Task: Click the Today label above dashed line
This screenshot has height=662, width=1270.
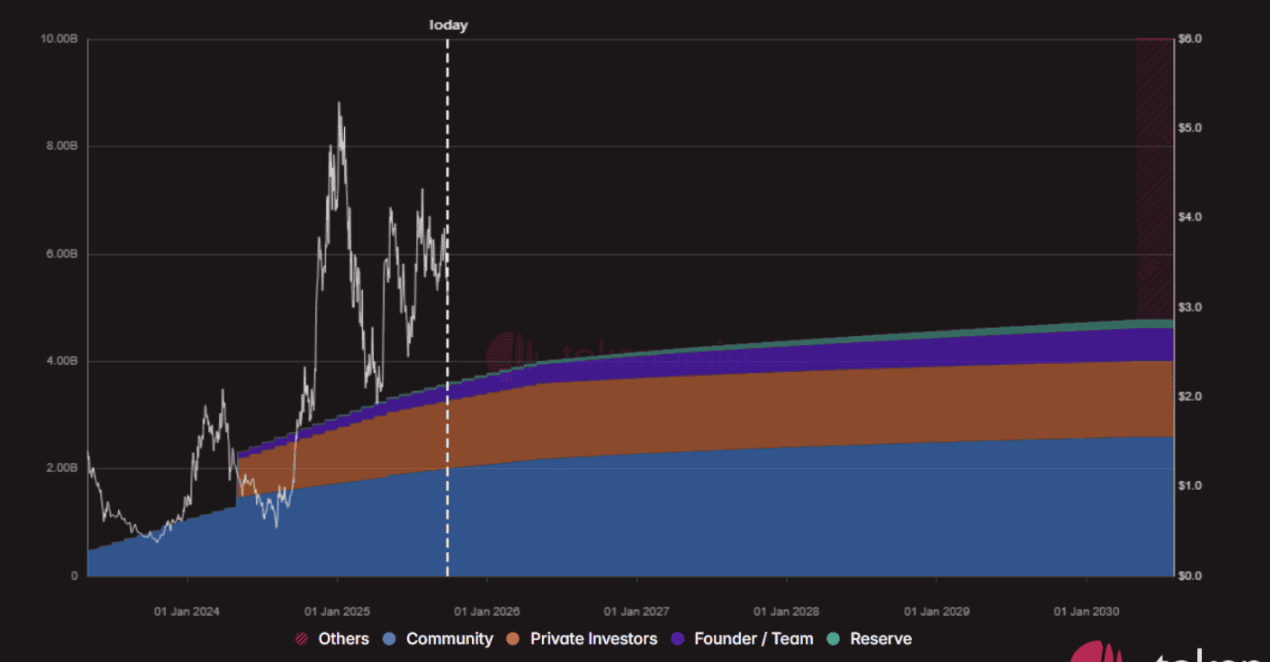Action: coord(448,26)
